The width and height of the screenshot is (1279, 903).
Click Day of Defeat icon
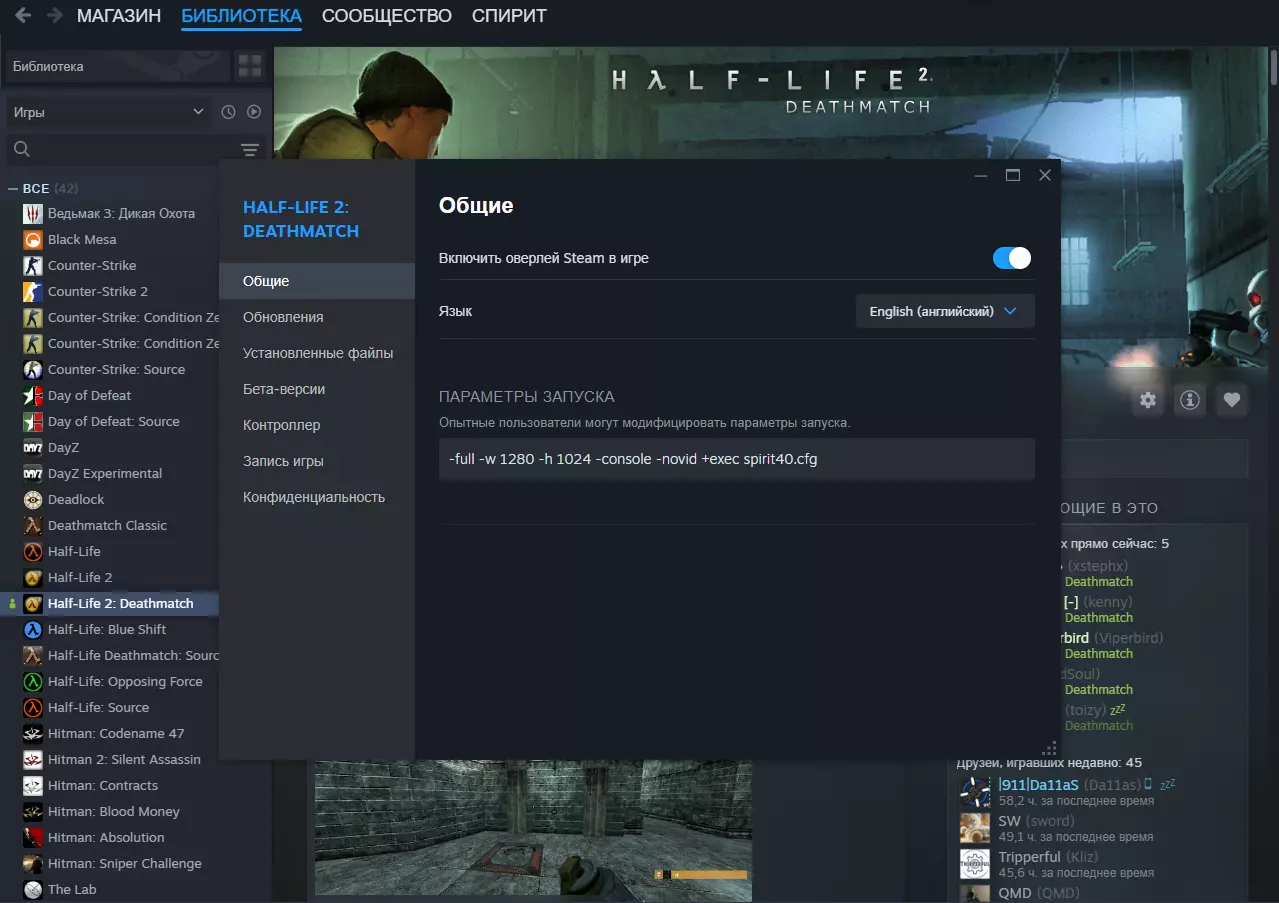tap(33, 395)
